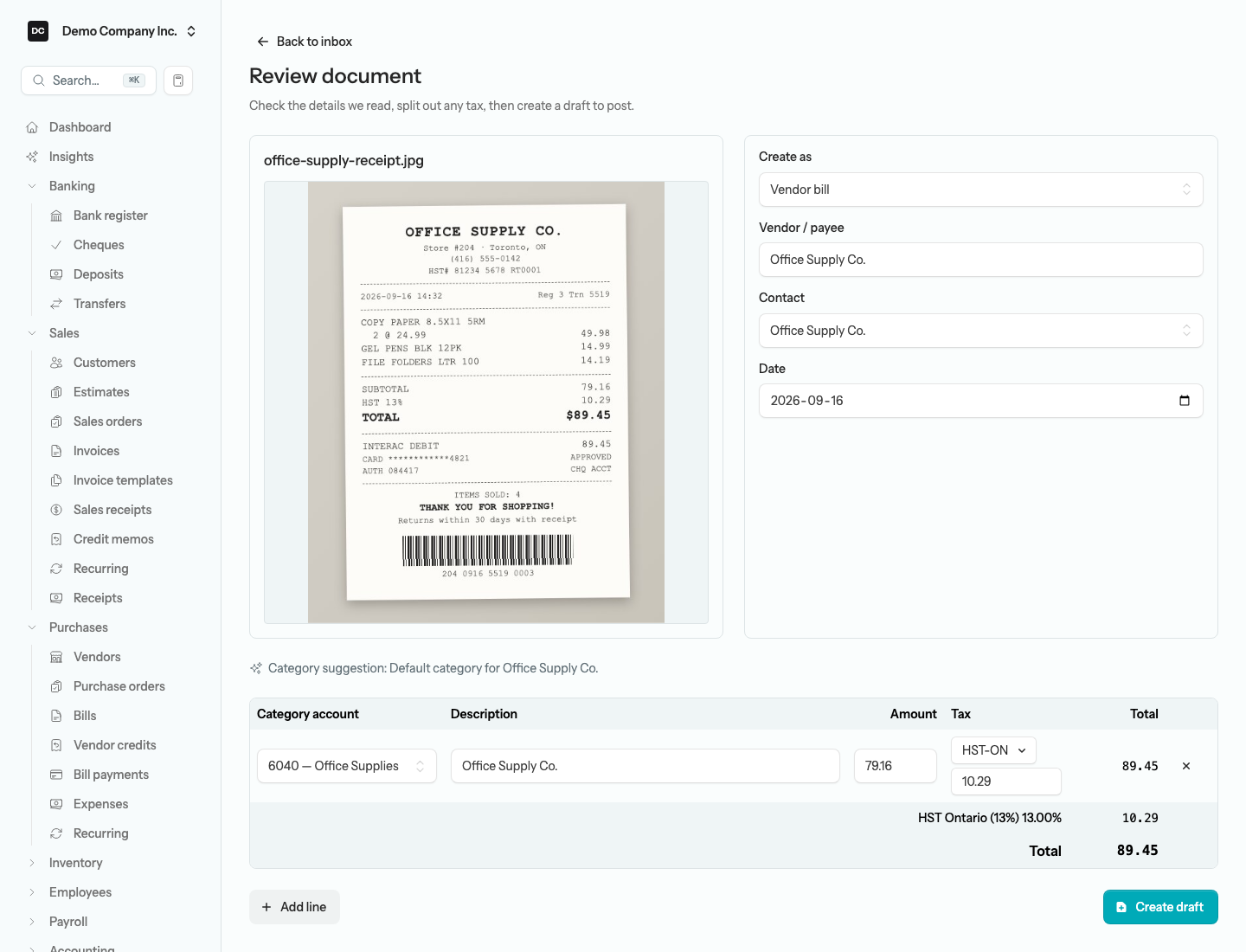Open Expenses under Purchases
Viewport: 1246px width, 952px height.
click(x=100, y=804)
